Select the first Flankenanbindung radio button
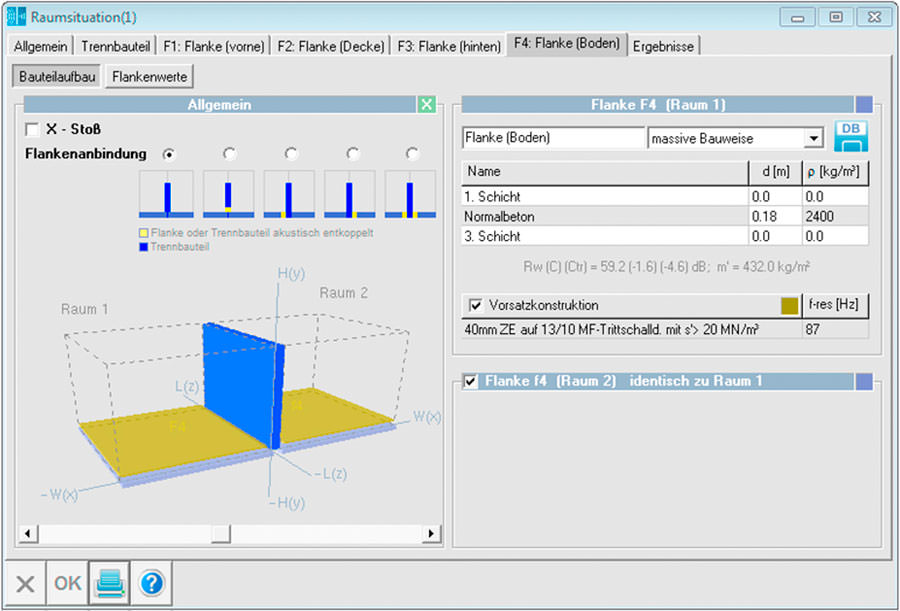 (x=169, y=154)
